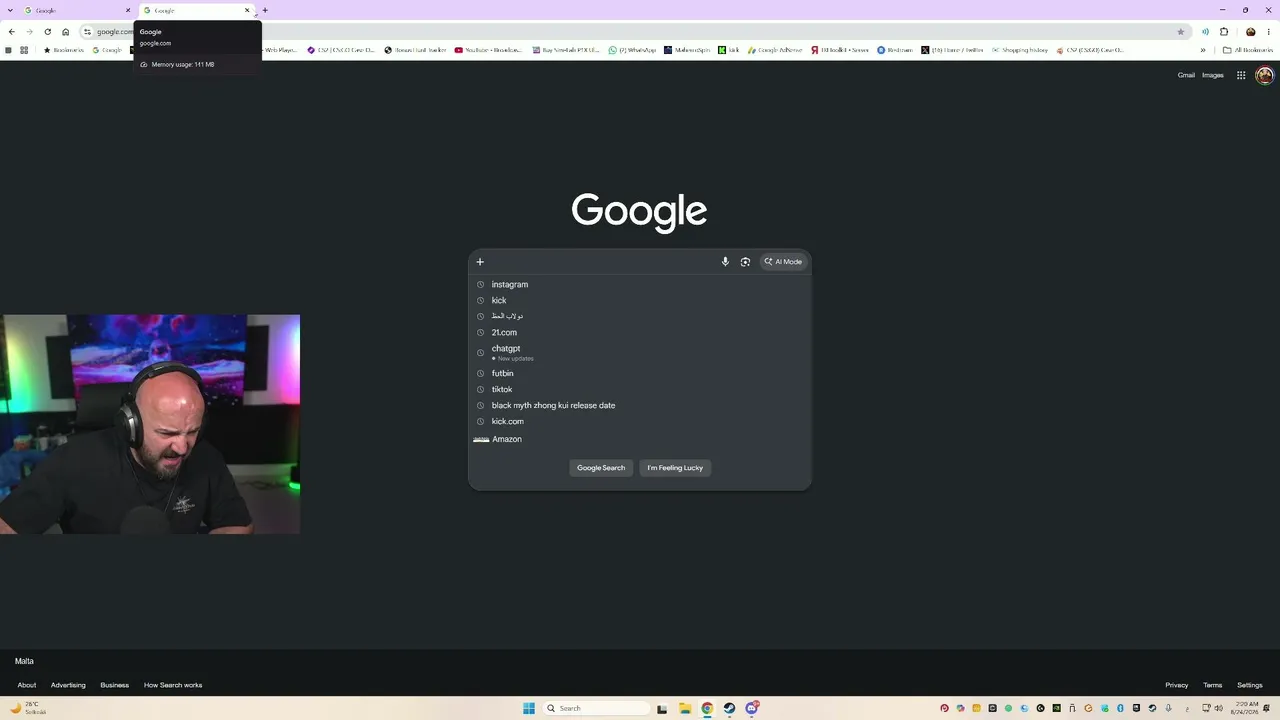Screen dimensions: 1280x720
Task: Open the Google account profile picture
Action: click(1264, 75)
